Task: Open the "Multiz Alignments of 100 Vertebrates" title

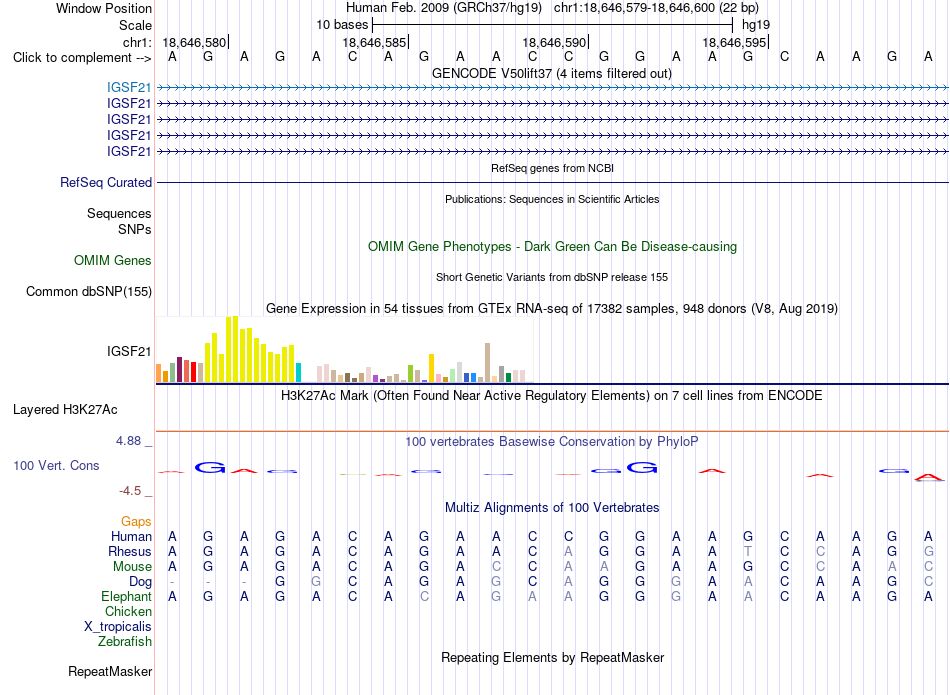Action: (552, 508)
